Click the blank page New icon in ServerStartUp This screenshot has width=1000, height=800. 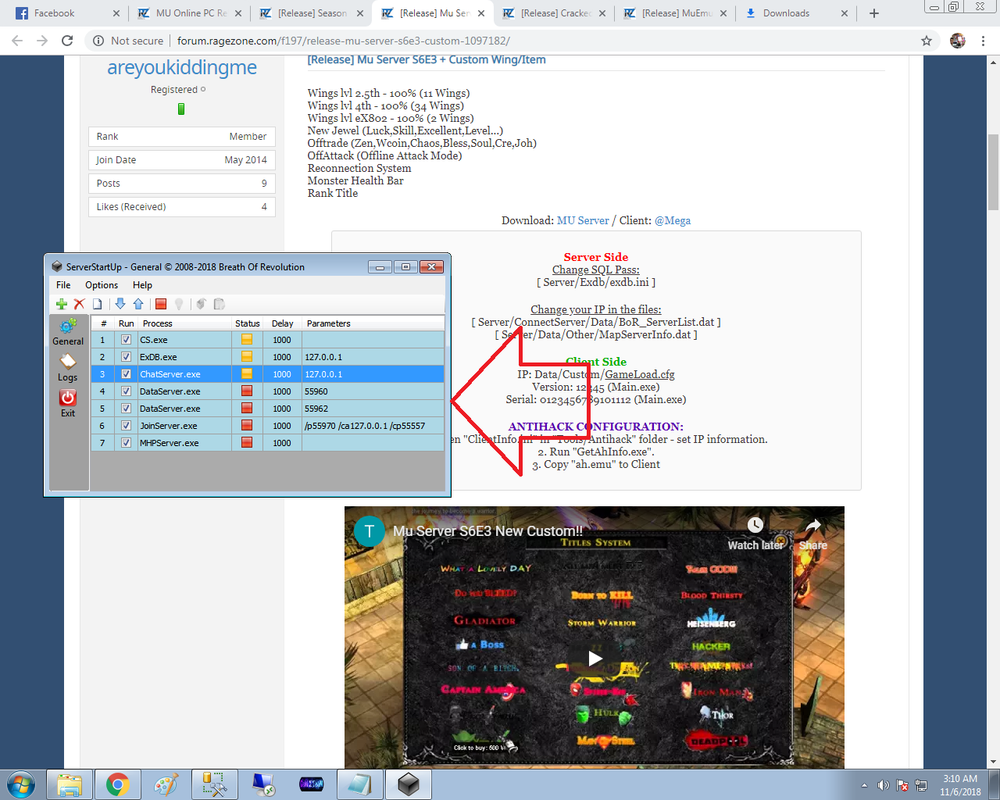pyautogui.click(x=97, y=304)
